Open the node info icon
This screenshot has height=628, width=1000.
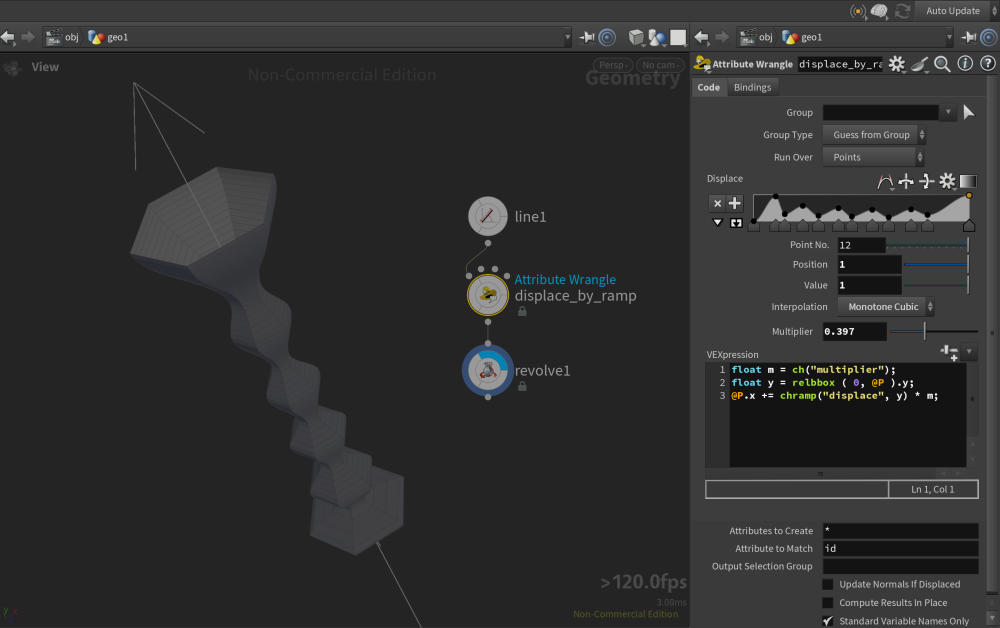click(964, 64)
